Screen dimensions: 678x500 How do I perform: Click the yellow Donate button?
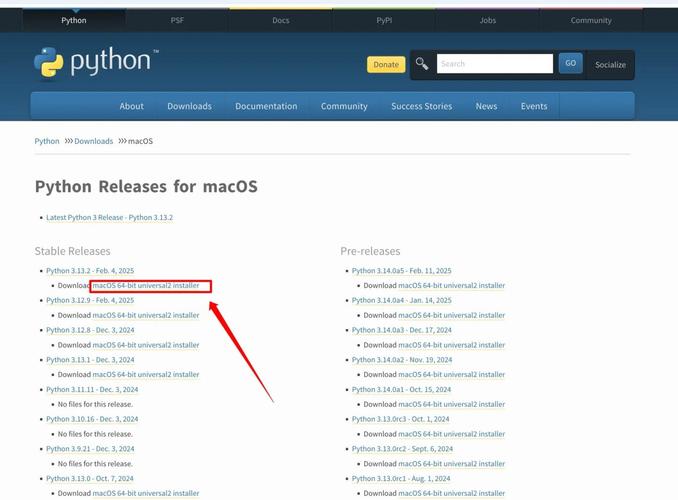pyautogui.click(x=386, y=64)
